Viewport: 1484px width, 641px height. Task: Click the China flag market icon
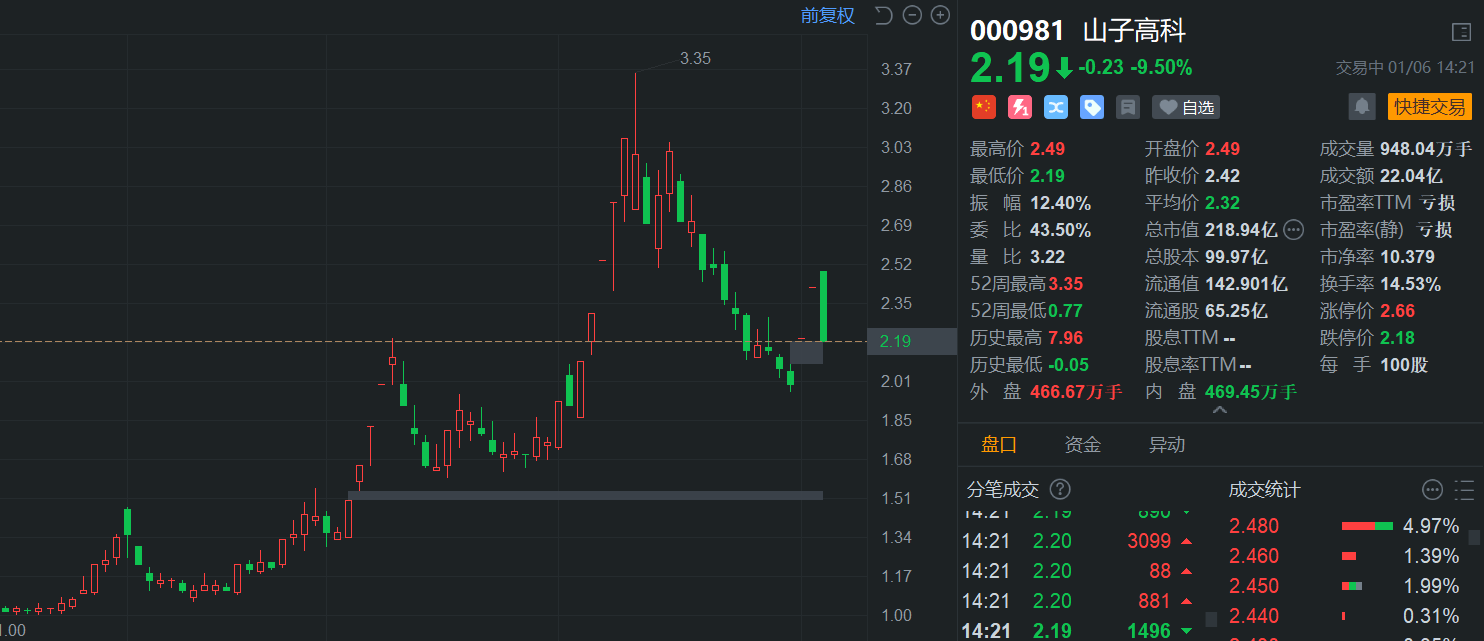coord(984,107)
